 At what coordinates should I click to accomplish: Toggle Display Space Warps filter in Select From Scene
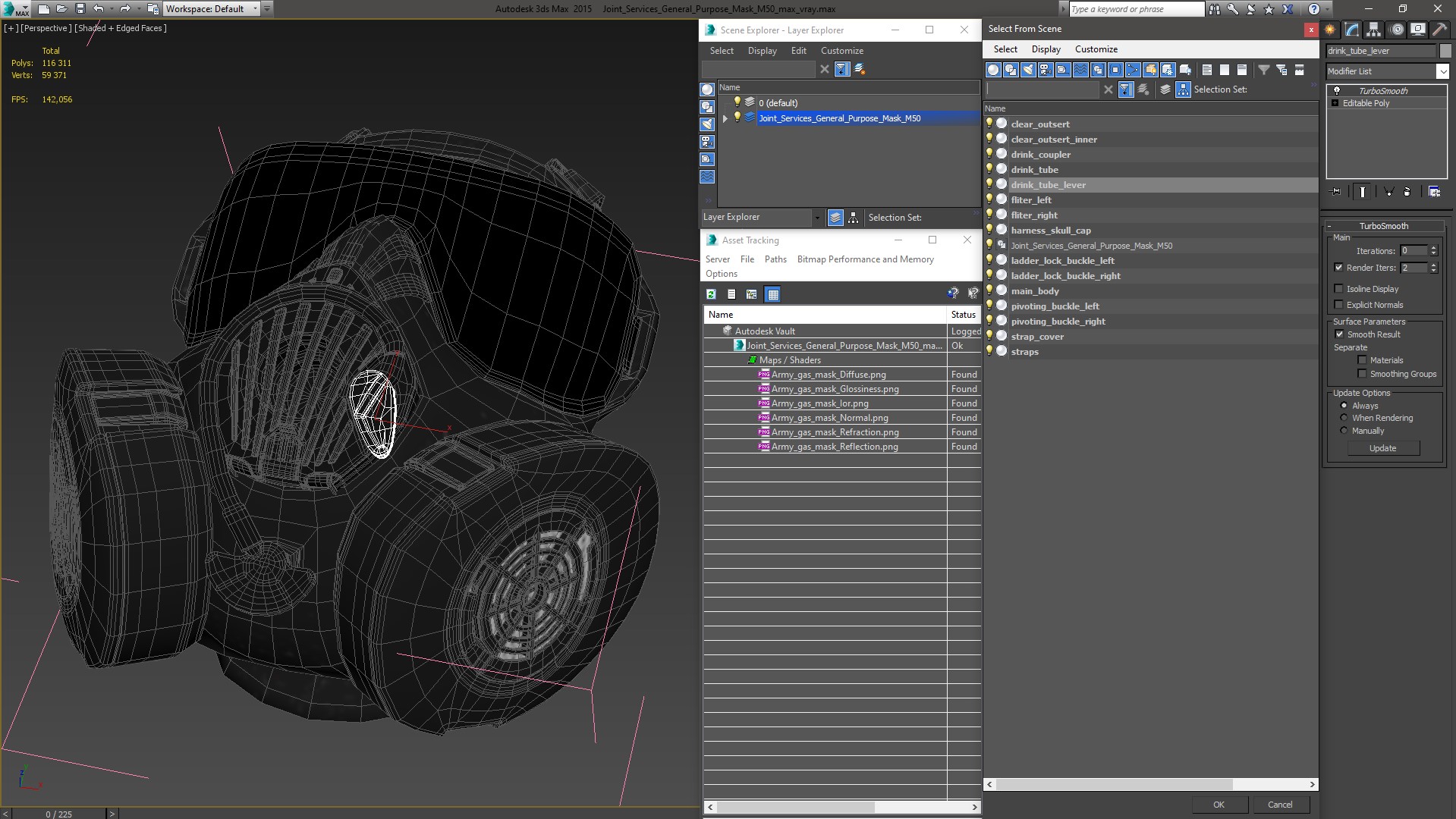click(1080, 70)
